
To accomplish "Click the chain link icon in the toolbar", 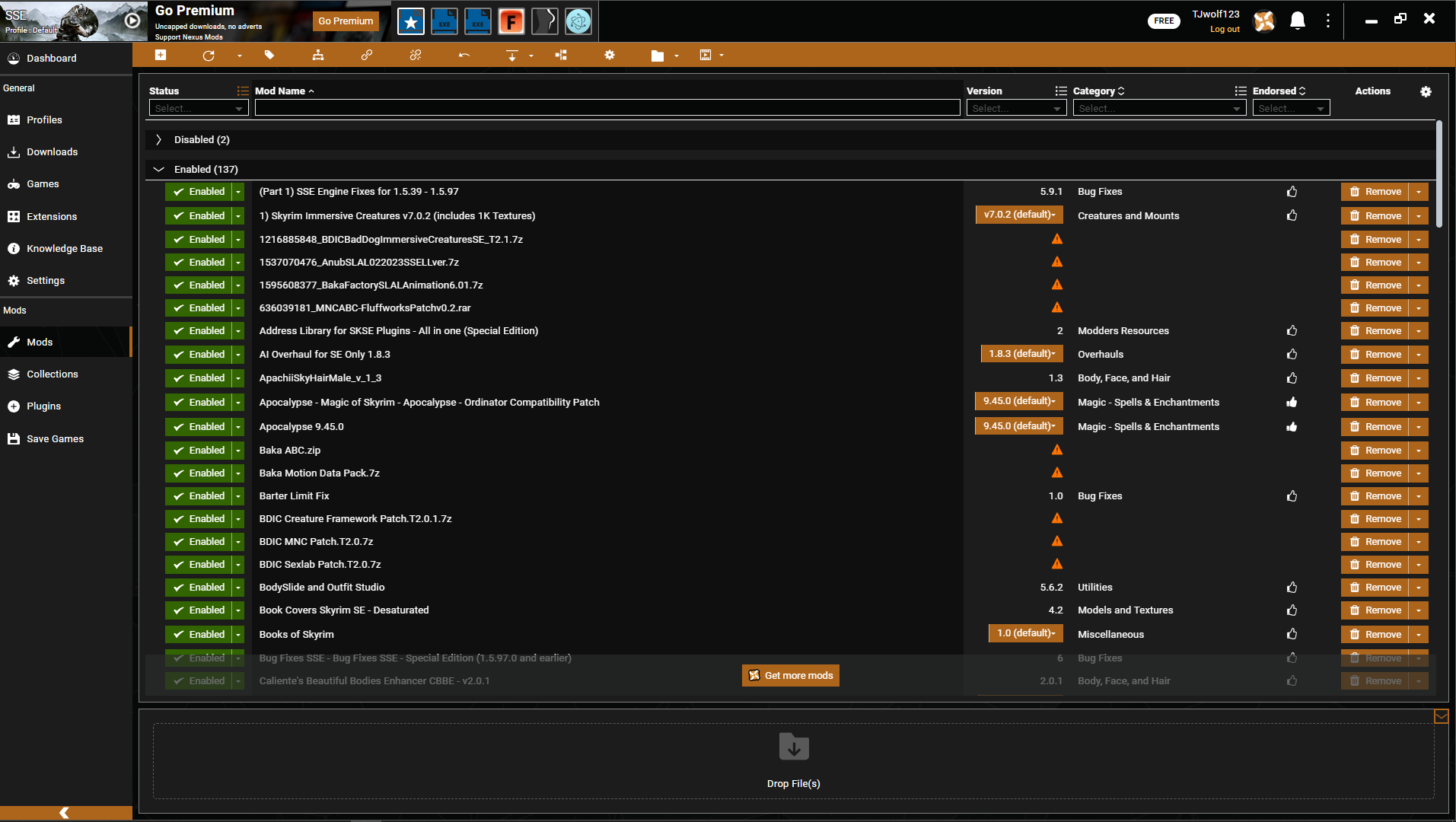I will click(367, 55).
